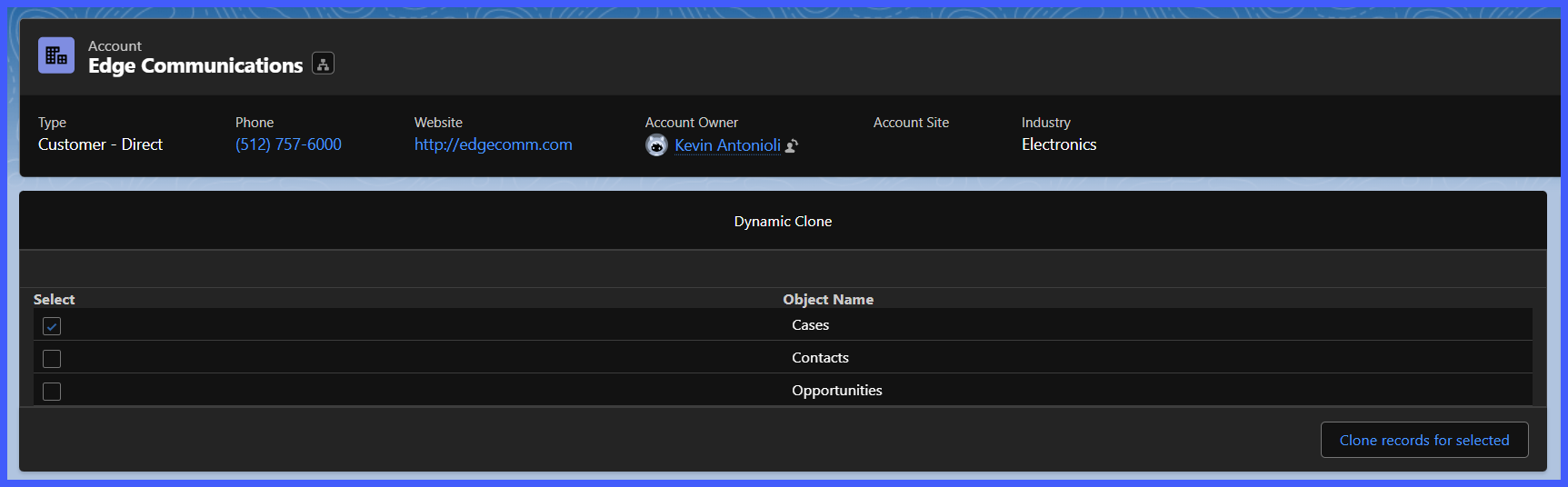Click the Industry field label
Viewport: 1568px width, 487px height.
(x=1045, y=123)
